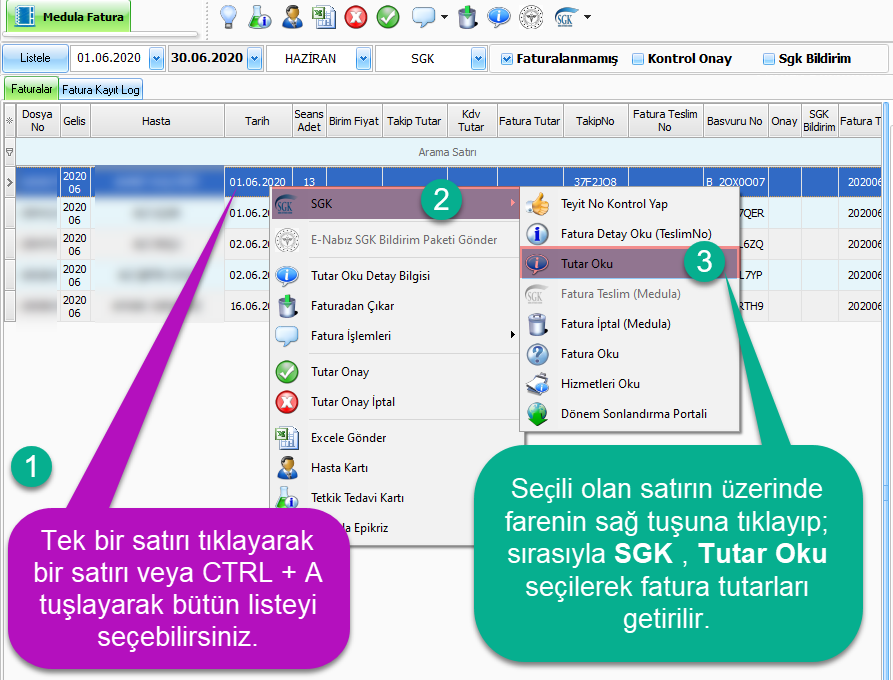Open the start date 01.06.2020 dropdown
This screenshot has width=893, height=680.
coord(156,59)
